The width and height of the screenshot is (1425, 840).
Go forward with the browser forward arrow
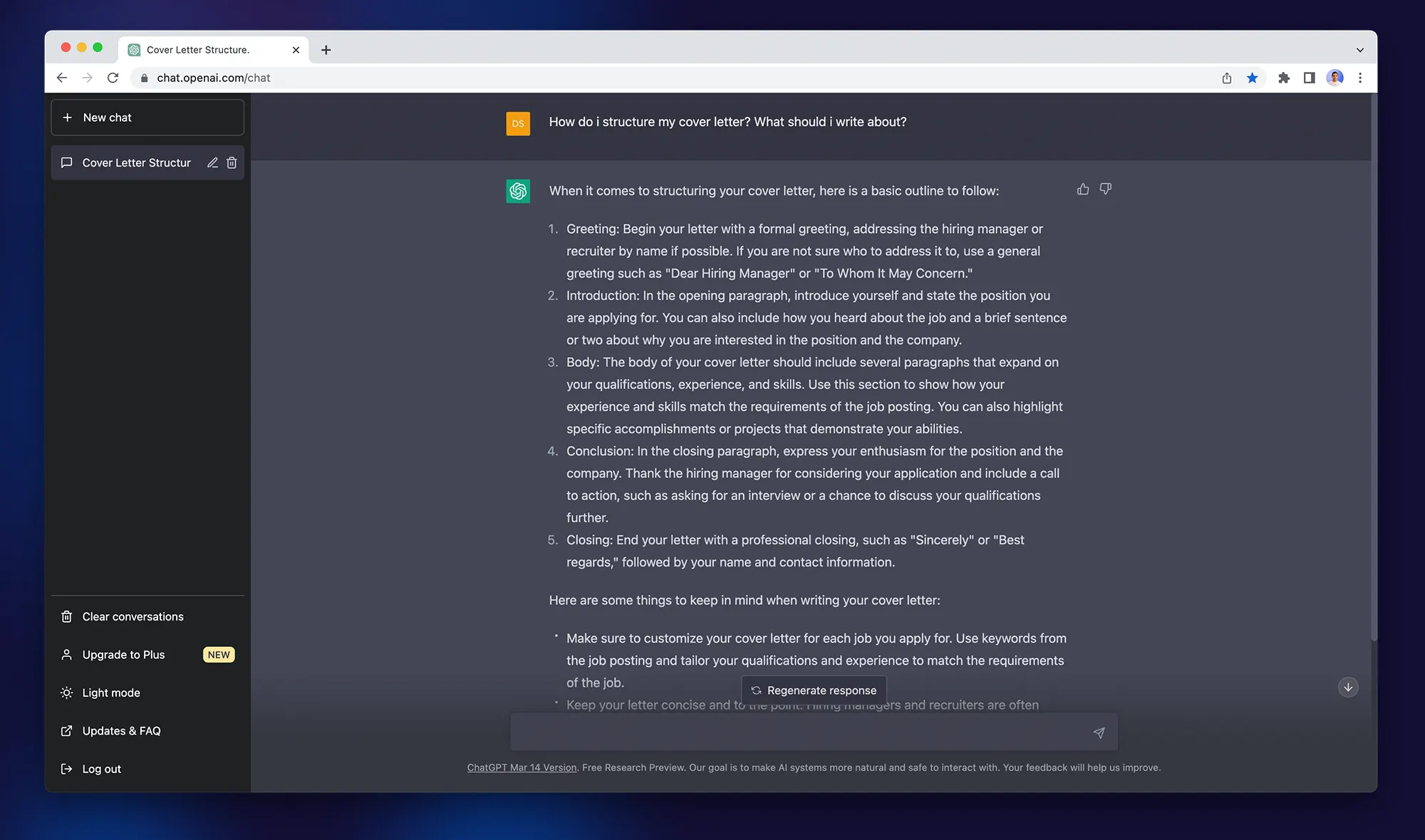click(x=87, y=78)
